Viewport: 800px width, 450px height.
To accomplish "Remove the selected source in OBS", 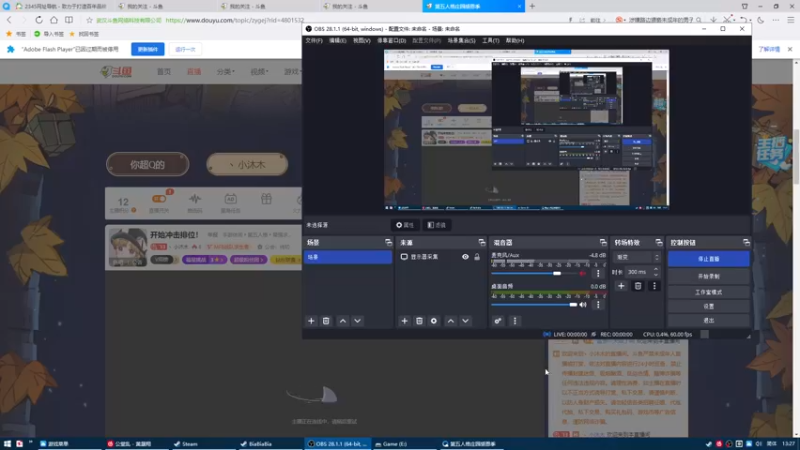I will tap(419, 321).
